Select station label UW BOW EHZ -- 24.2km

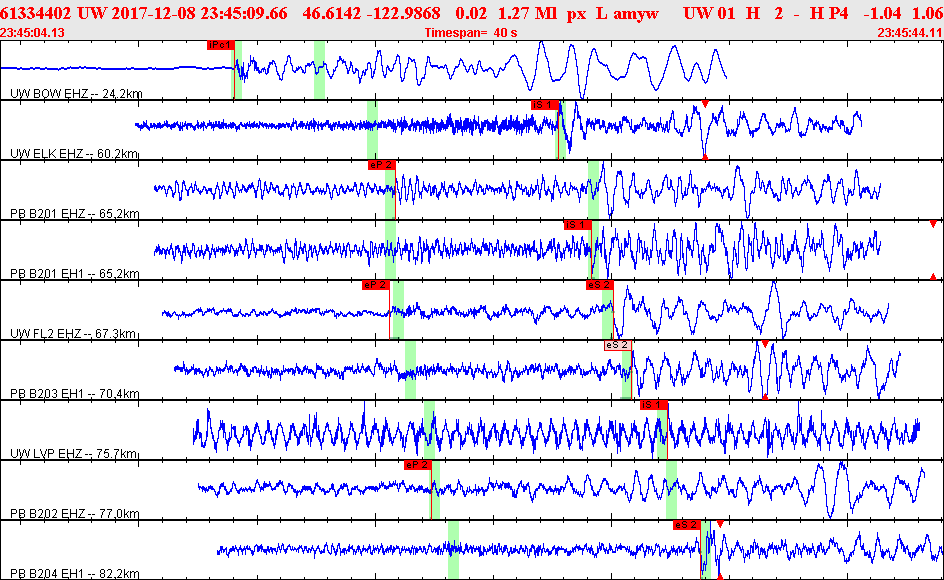pos(76,93)
